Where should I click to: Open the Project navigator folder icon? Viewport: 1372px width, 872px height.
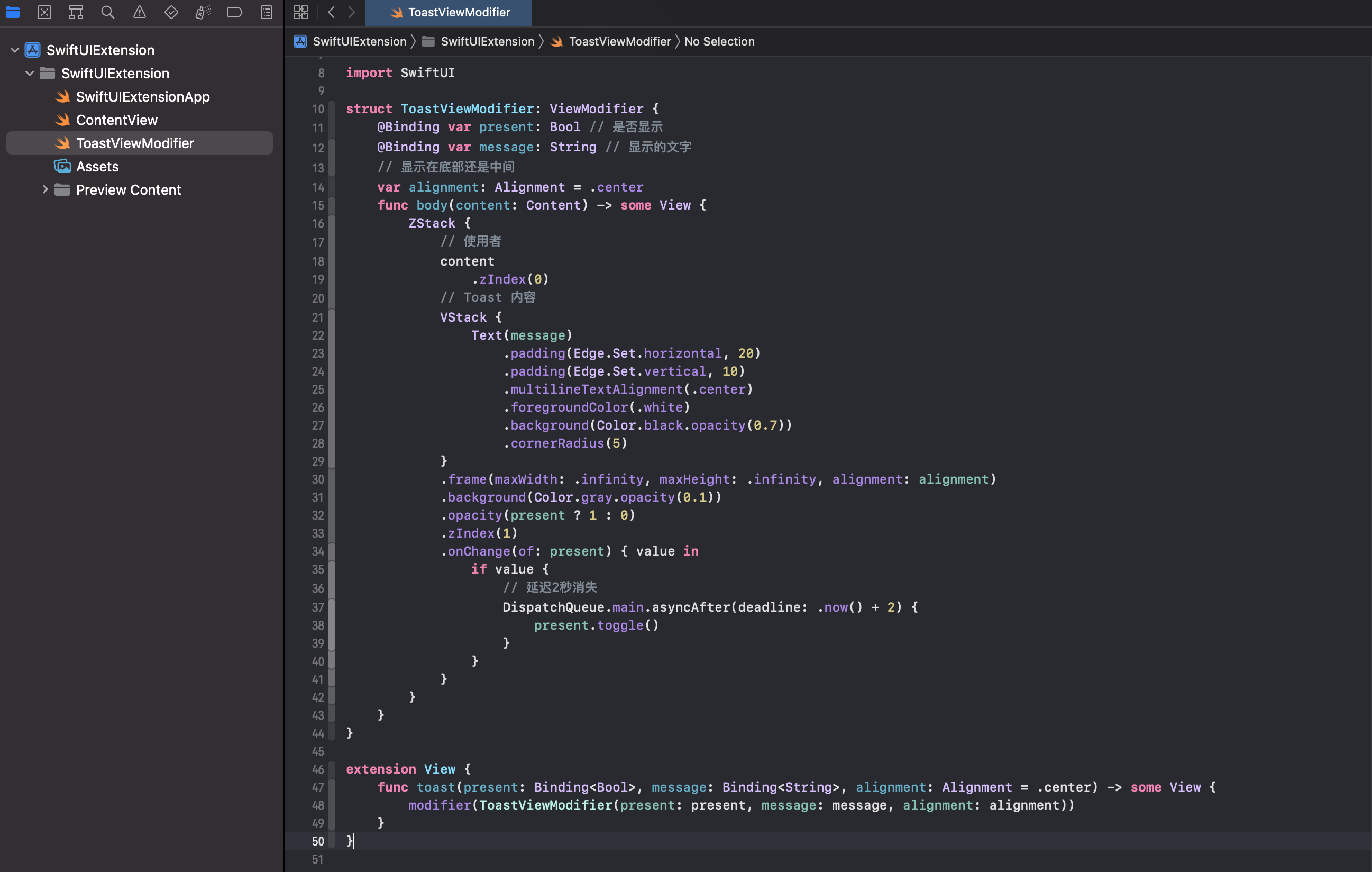pyautogui.click(x=13, y=12)
